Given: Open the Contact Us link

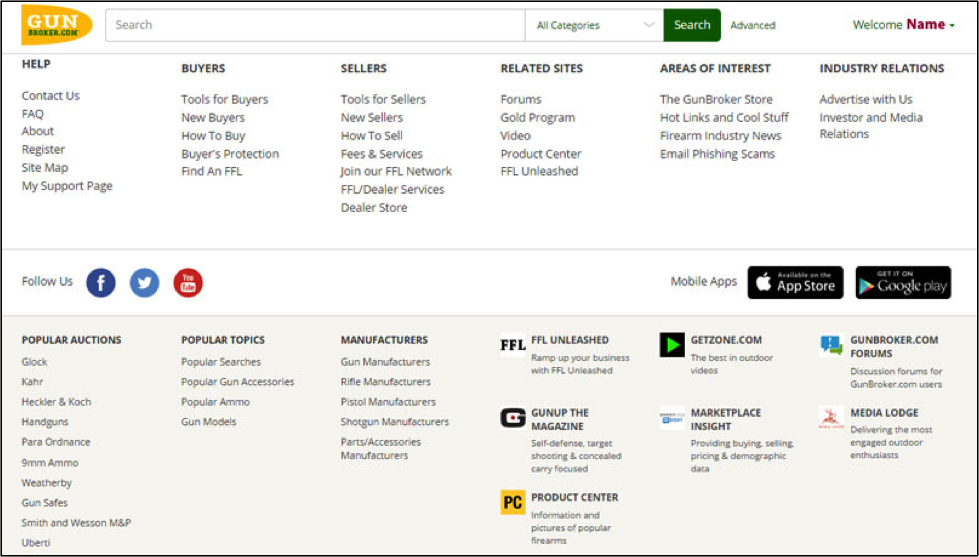Looking at the screenshot, I should click(x=51, y=96).
